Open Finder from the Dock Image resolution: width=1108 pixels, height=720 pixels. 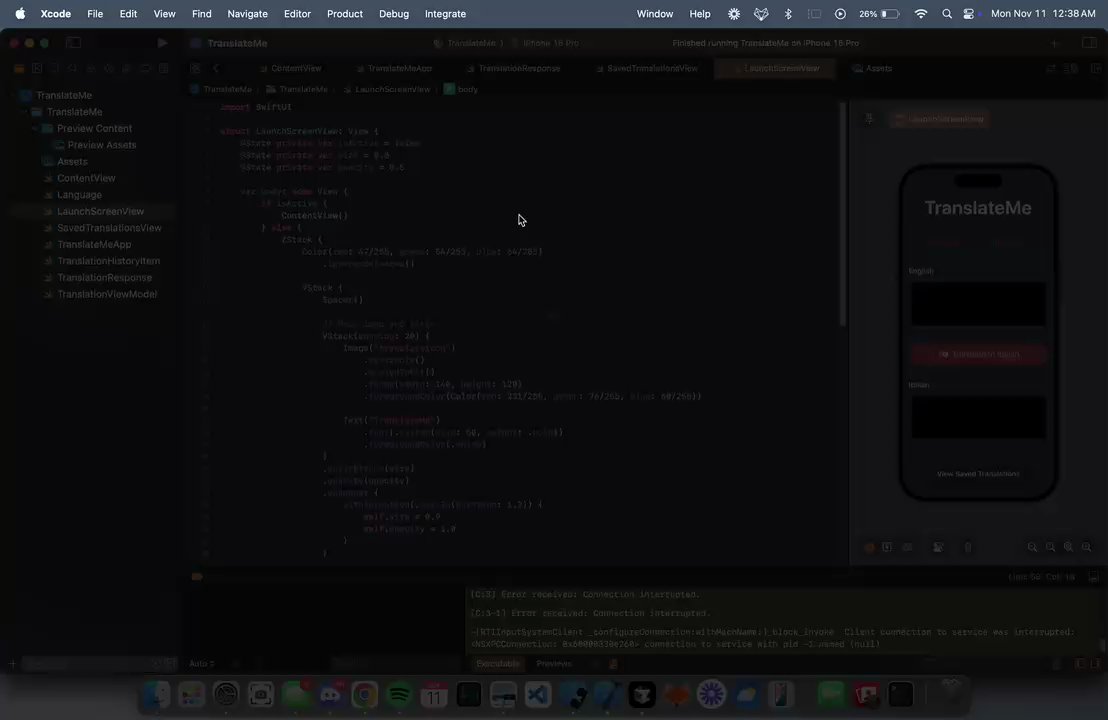pos(157,695)
